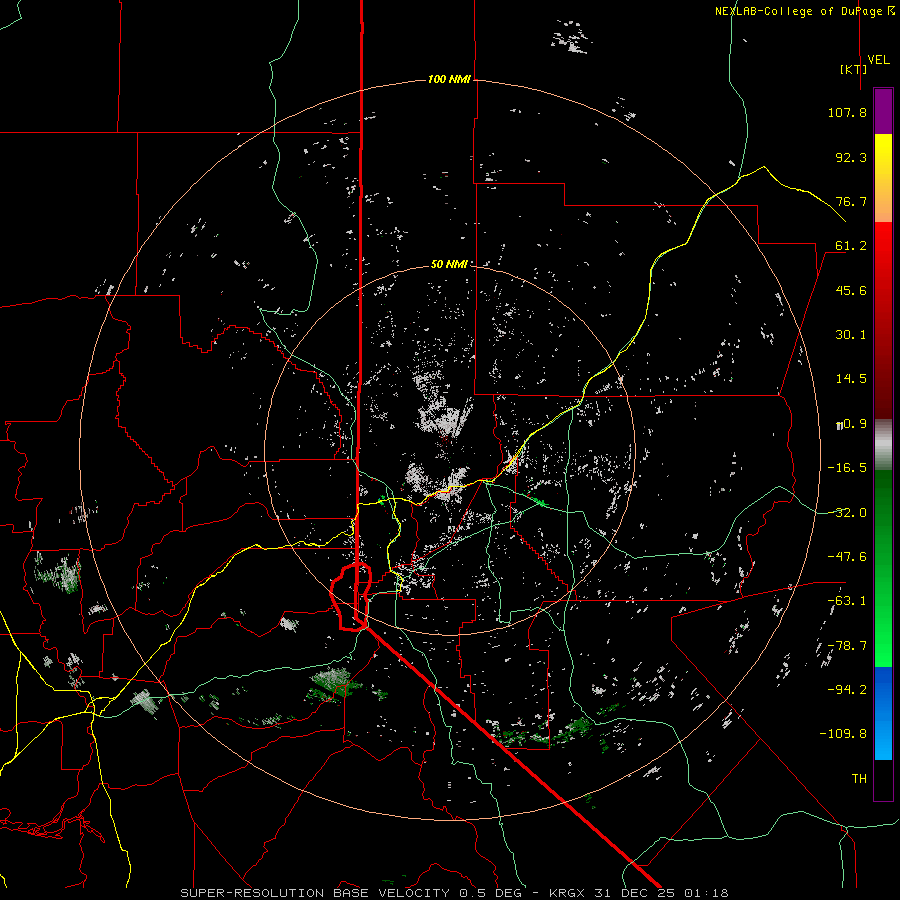Pick the red segment of the velocity color bar
This screenshot has height=900, width=900.
[x=883, y=320]
